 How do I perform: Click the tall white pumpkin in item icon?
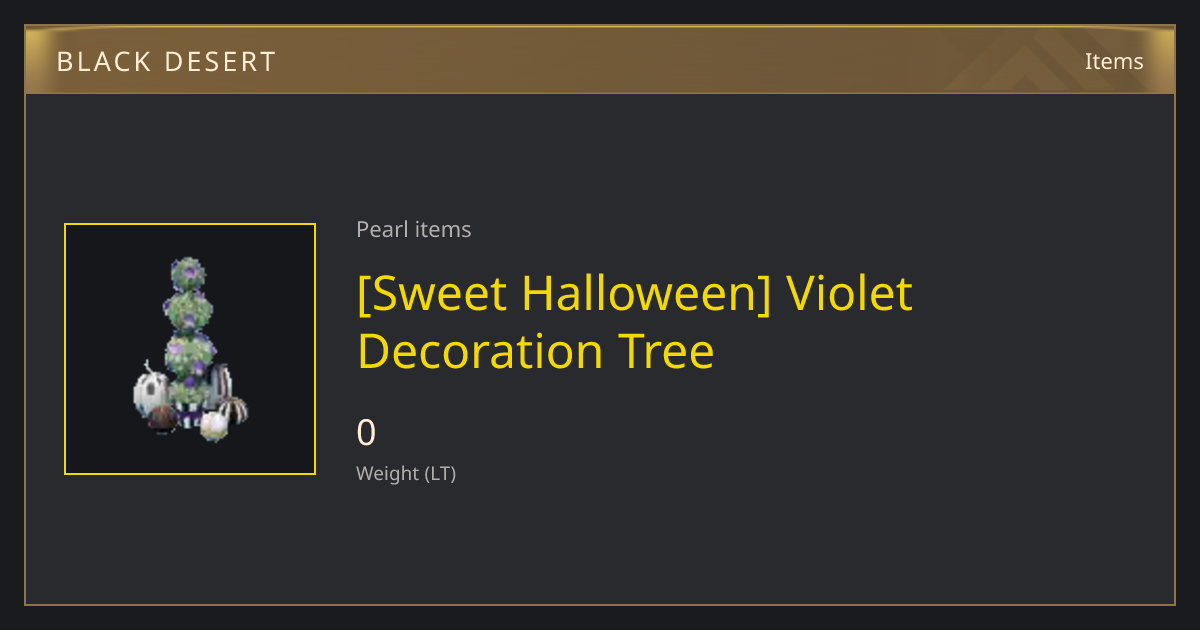pyautogui.click(x=149, y=391)
